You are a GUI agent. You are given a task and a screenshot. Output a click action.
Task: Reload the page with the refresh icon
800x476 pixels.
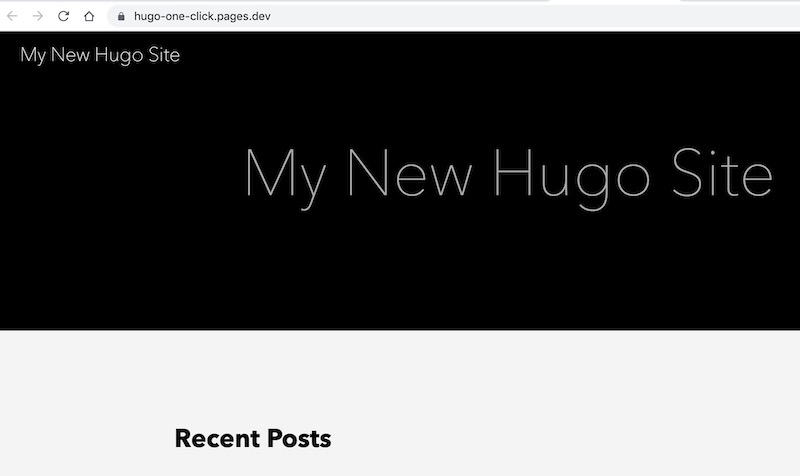[x=63, y=16]
